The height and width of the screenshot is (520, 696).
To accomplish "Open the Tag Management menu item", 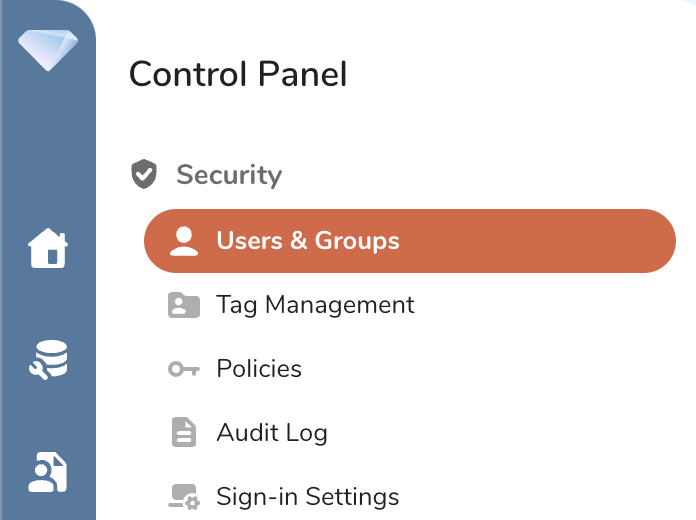I will tap(315, 305).
